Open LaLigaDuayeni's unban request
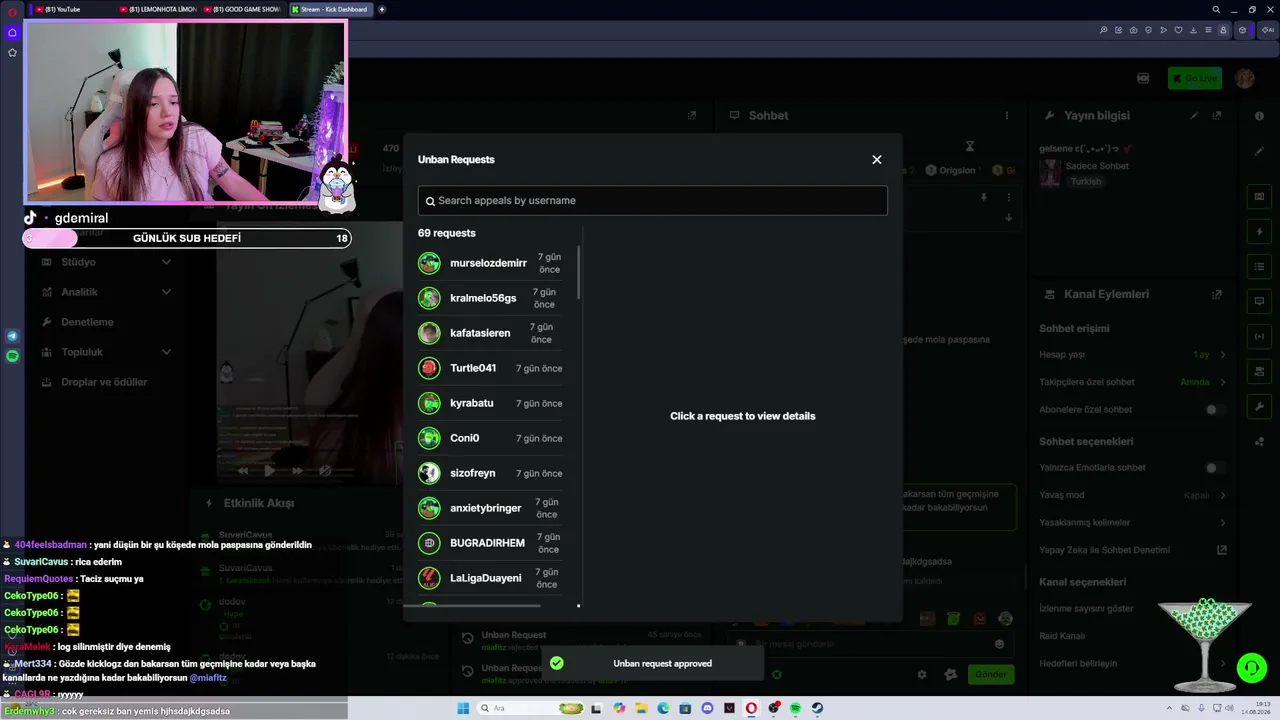1280x720 pixels. point(490,578)
